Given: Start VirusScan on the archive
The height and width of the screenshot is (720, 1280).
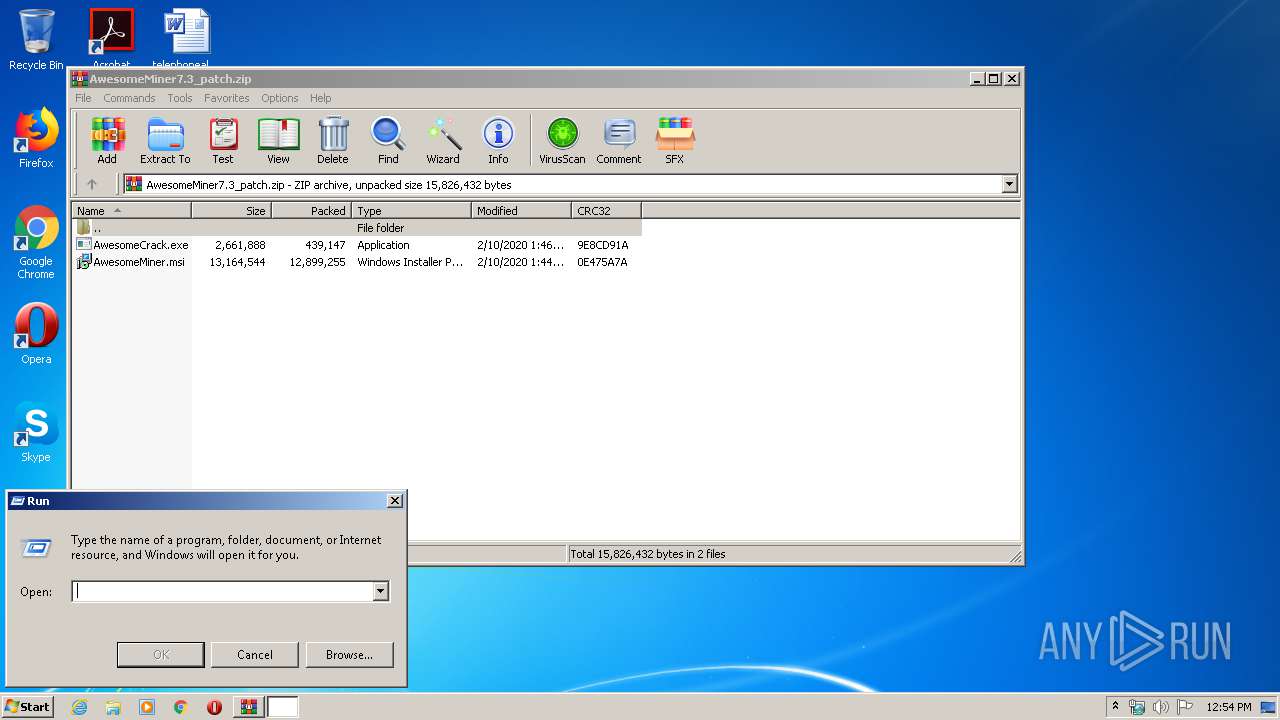Looking at the screenshot, I should point(562,140).
